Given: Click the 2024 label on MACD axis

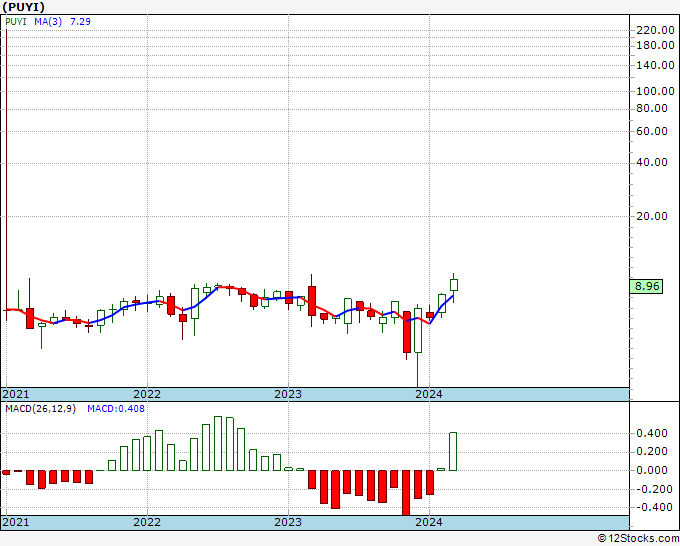Looking at the screenshot, I should (x=429, y=522).
